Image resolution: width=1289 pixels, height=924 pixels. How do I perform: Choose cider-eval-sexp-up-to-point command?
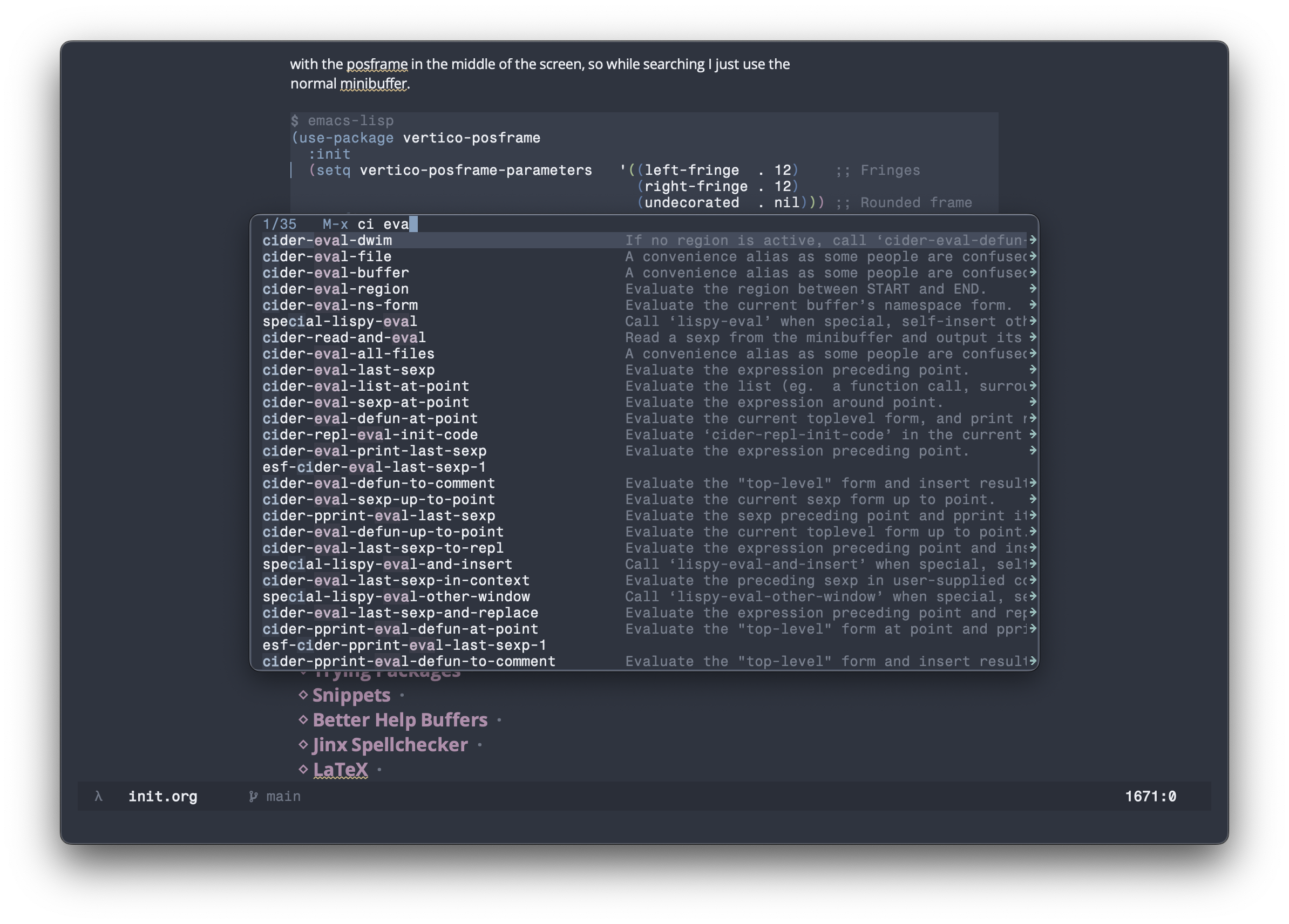(644, 499)
